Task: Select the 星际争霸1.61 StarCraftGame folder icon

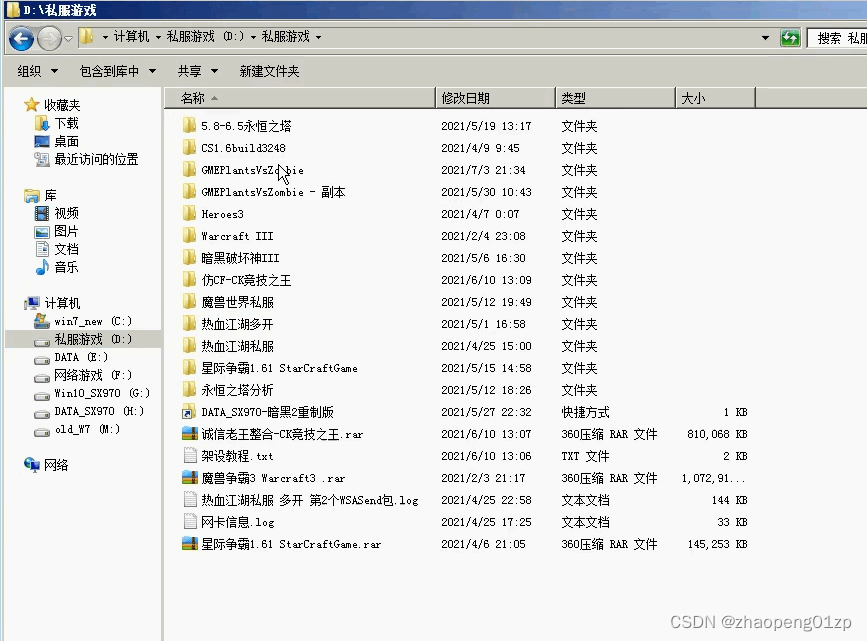Action: [x=189, y=368]
